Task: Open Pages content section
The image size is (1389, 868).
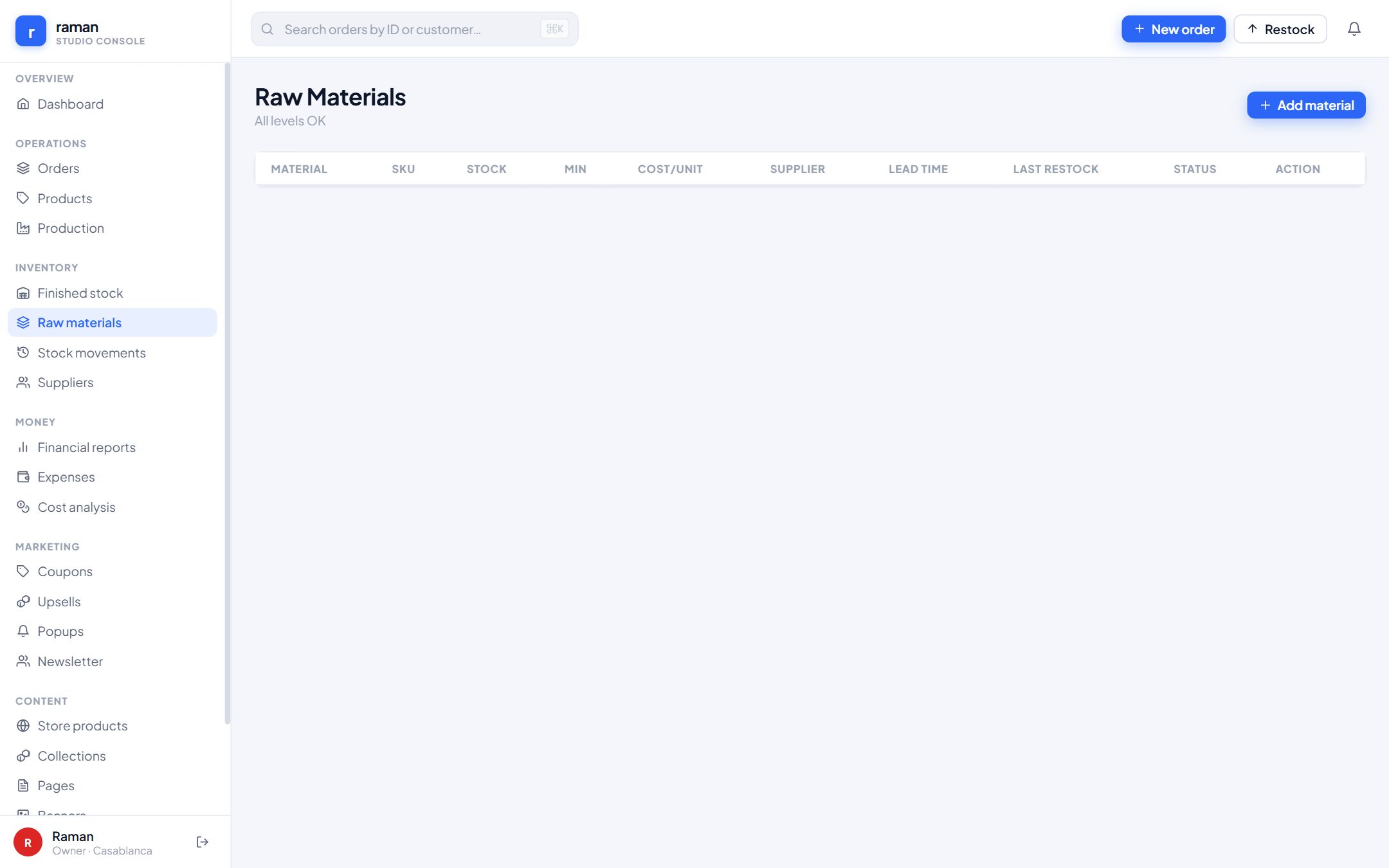Action: pyautogui.click(x=112, y=785)
